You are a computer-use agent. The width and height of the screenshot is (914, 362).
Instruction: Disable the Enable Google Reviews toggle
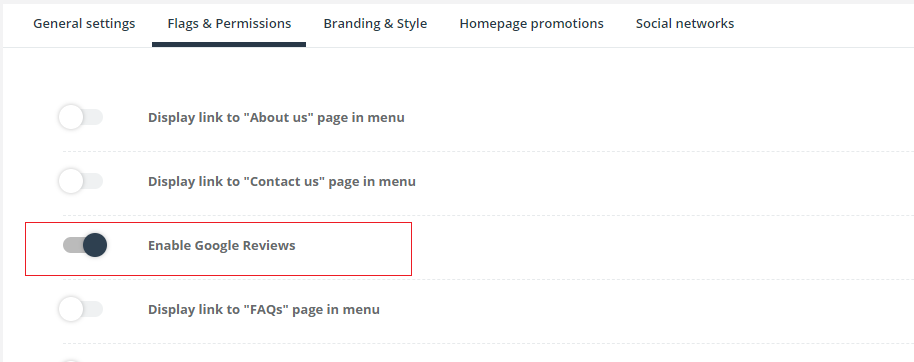[x=85, y=245]
